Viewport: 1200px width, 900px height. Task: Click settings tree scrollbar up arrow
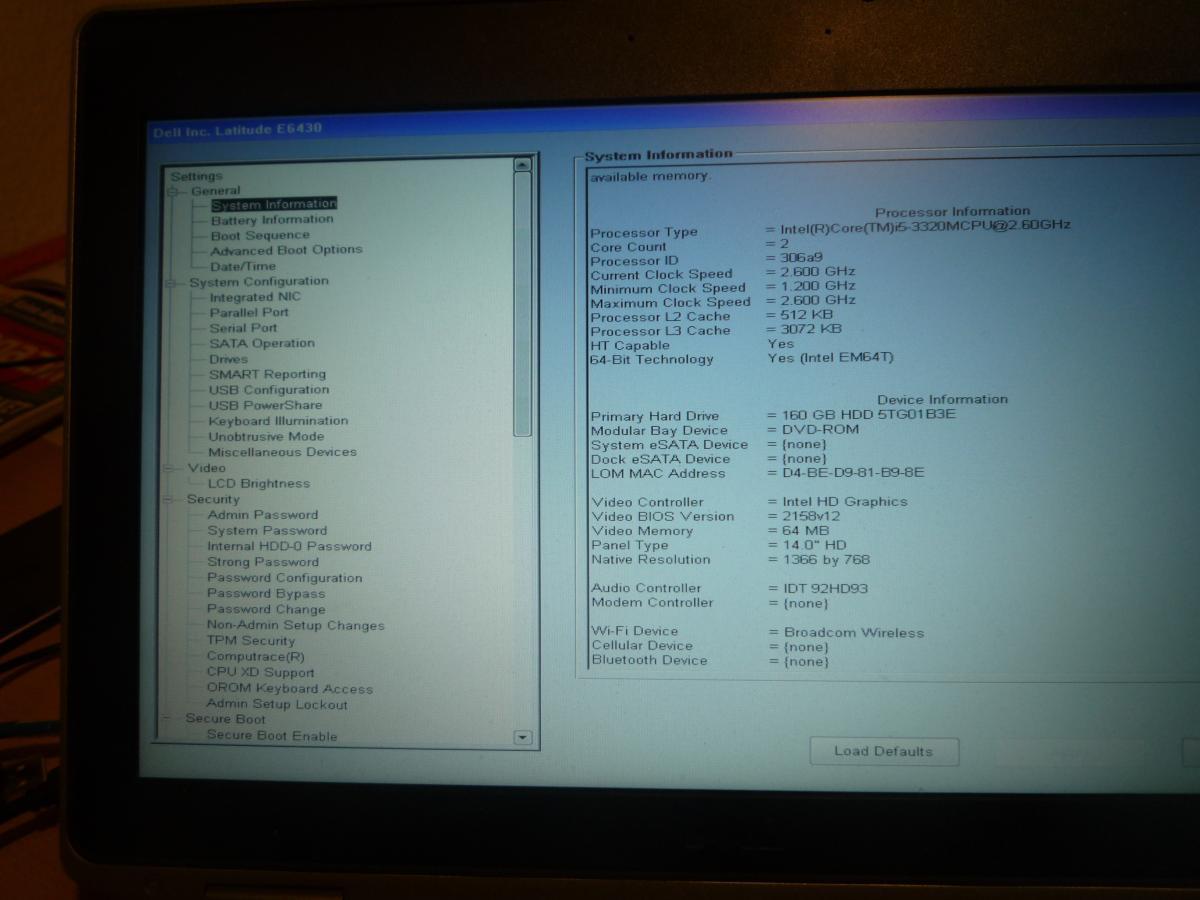coord(522,164)
